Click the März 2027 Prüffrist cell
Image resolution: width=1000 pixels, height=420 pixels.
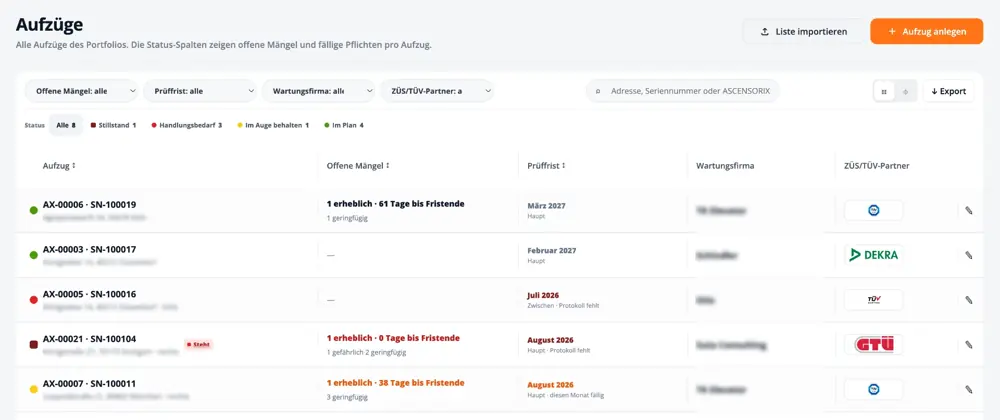click(x=547, y=206)
